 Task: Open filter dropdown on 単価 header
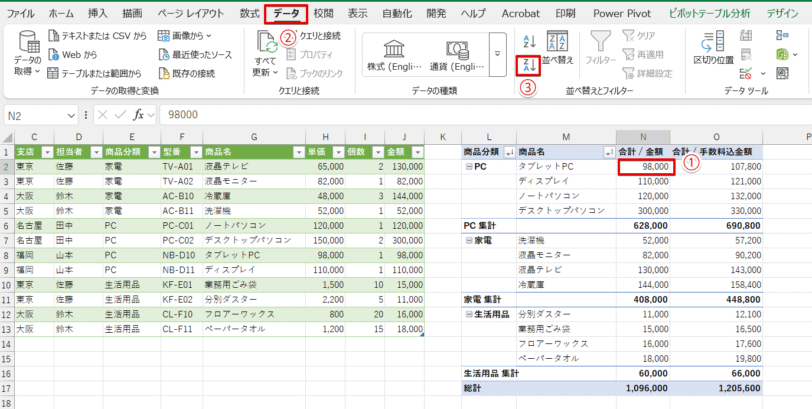[x=338, y=152]
